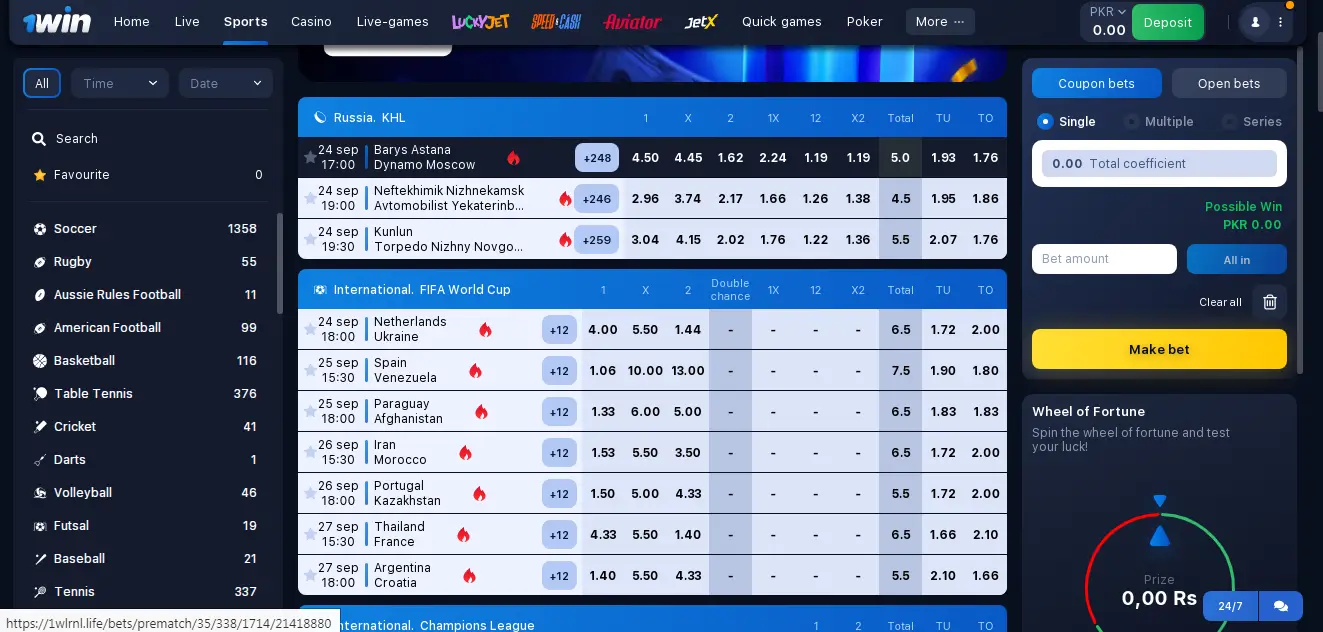Viewport: 1323px width, 632px height.
Task: Open the user profile icon
Action: [1255, 22]
